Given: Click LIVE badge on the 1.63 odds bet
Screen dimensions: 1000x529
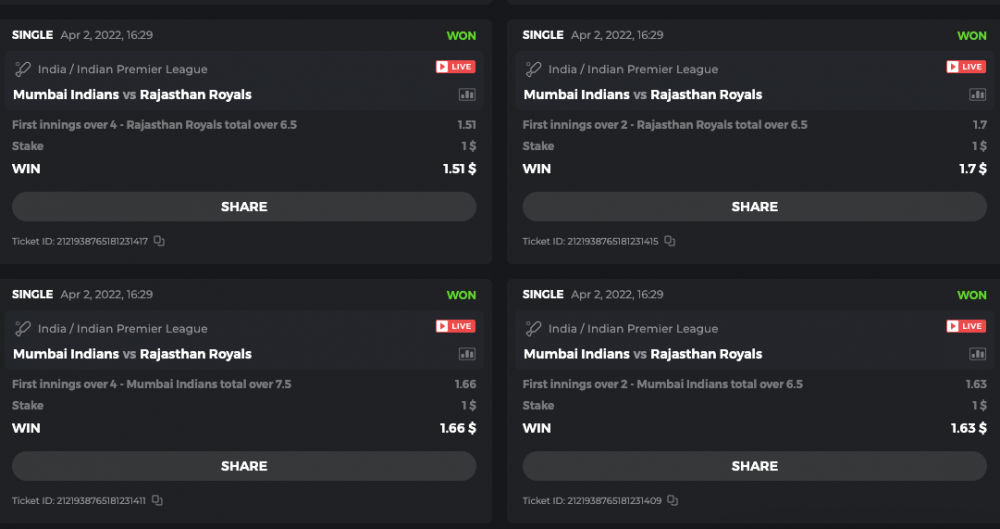Looking at the screenshot, I should (966, 326).
